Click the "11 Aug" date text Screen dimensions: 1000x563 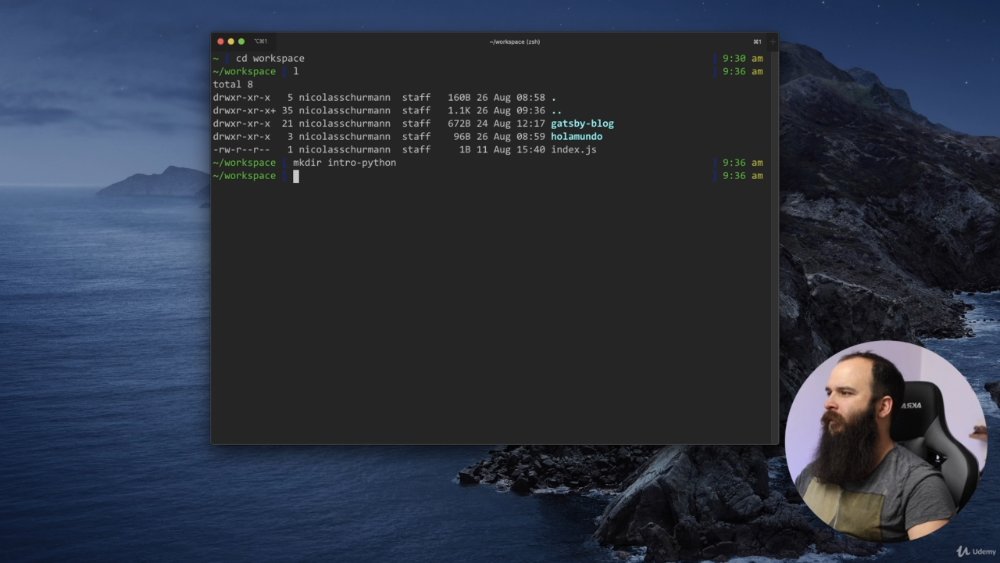click(493, 150)
